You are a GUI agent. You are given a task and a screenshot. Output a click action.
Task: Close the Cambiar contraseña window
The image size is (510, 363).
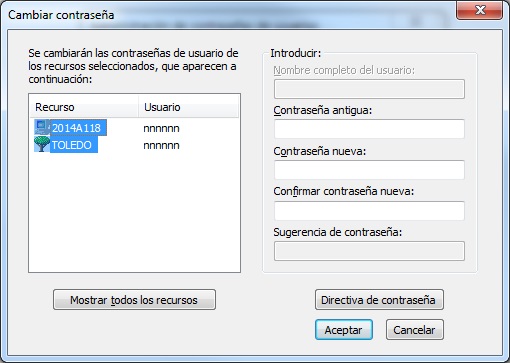point(479,10)
